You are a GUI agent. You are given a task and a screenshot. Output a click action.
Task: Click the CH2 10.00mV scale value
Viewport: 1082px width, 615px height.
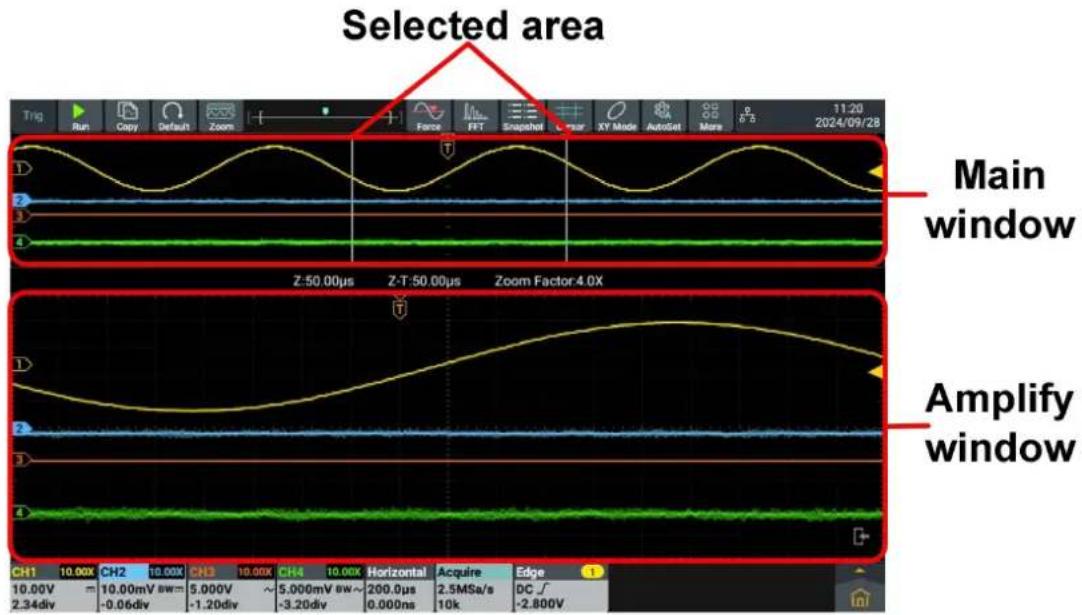[x=128, y=589]
